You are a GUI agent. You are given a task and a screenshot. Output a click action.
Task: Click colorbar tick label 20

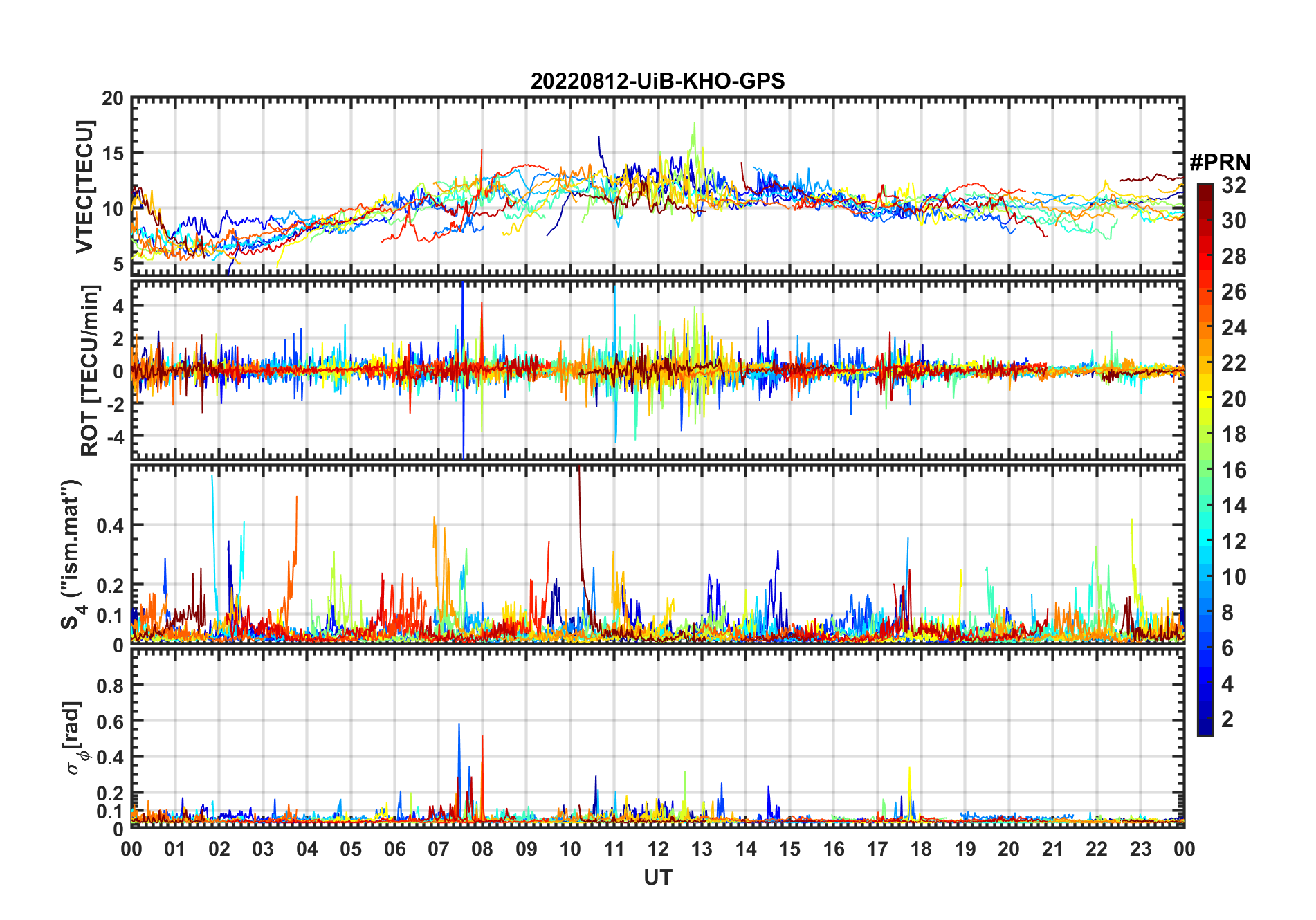(x=1234, y=399)
